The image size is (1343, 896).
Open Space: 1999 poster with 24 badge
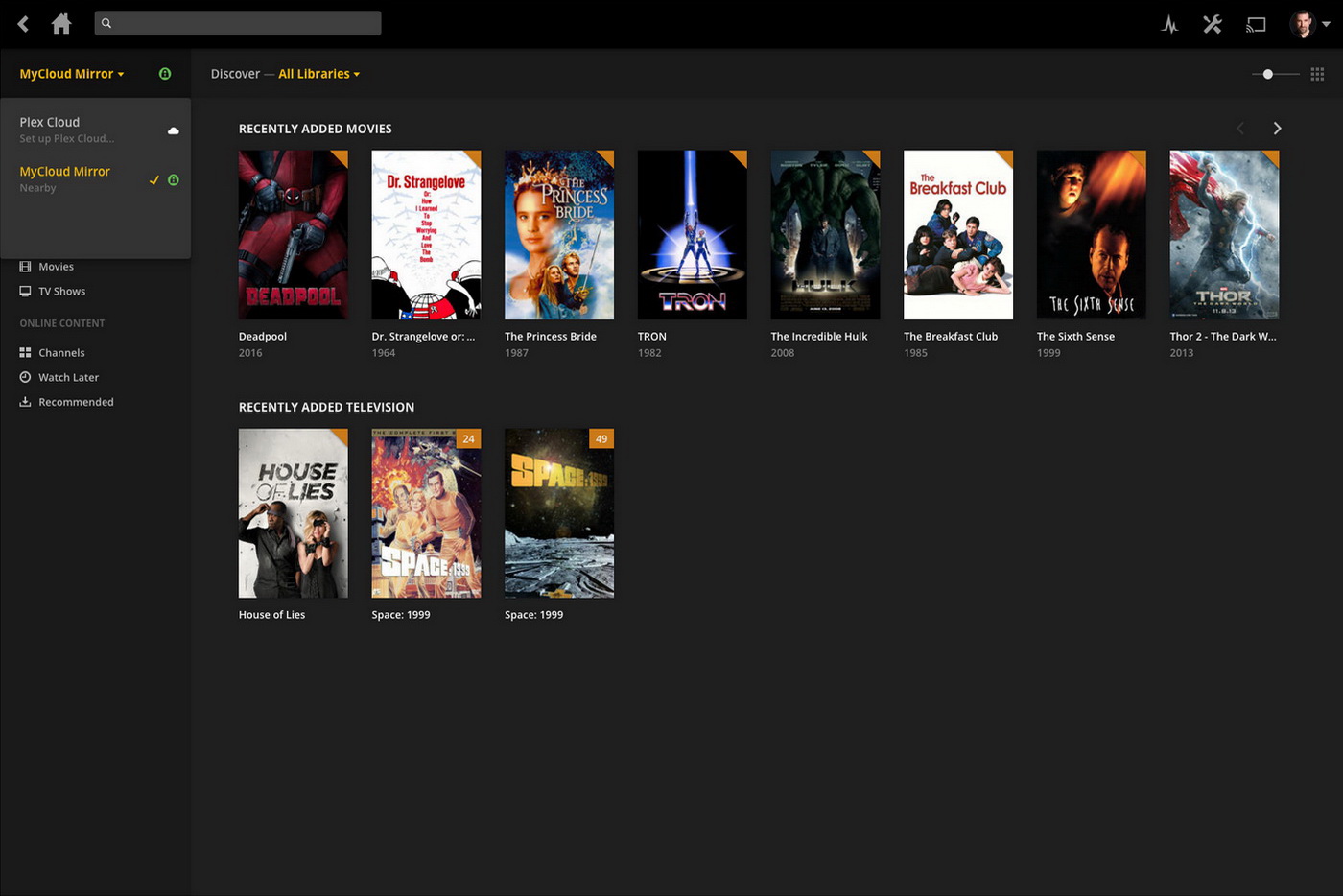tap(426, 513)
